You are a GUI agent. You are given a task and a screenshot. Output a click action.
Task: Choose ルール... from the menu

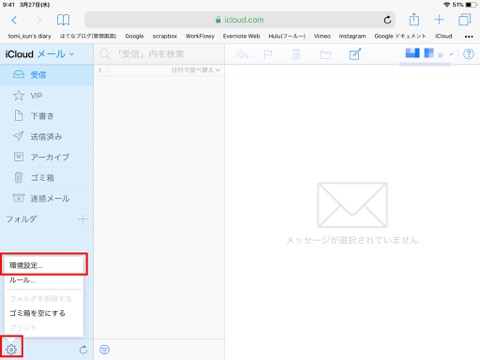pyautogui.click(x=44, y=280)
